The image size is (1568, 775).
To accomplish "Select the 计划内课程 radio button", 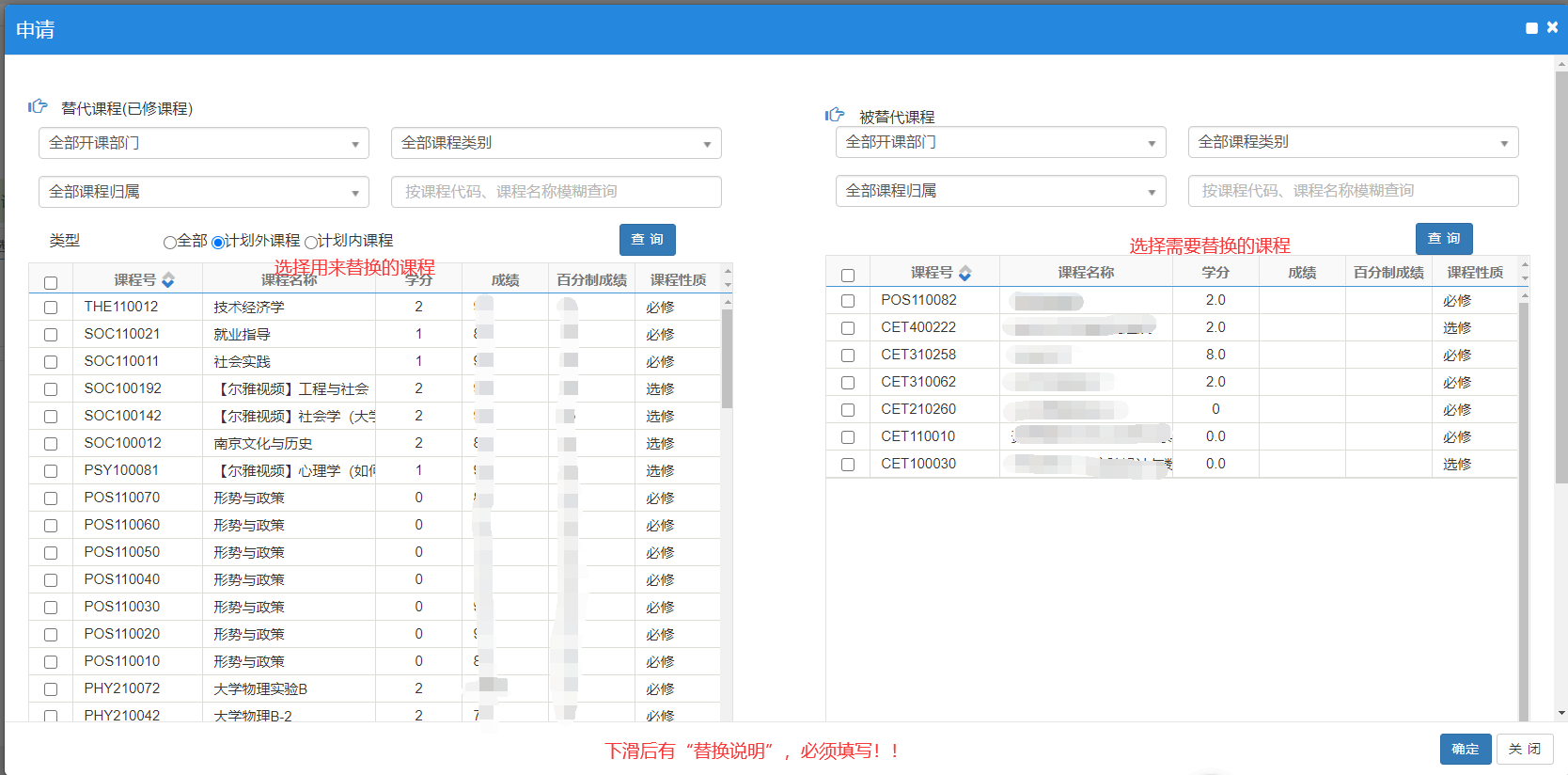I will tap(311, 243).
